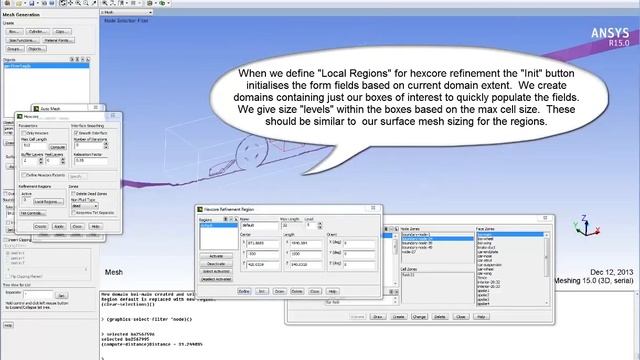Click Apply in the Hexcore dialog
The width and height of the screenshot is (640, 360).
(59, 226)
